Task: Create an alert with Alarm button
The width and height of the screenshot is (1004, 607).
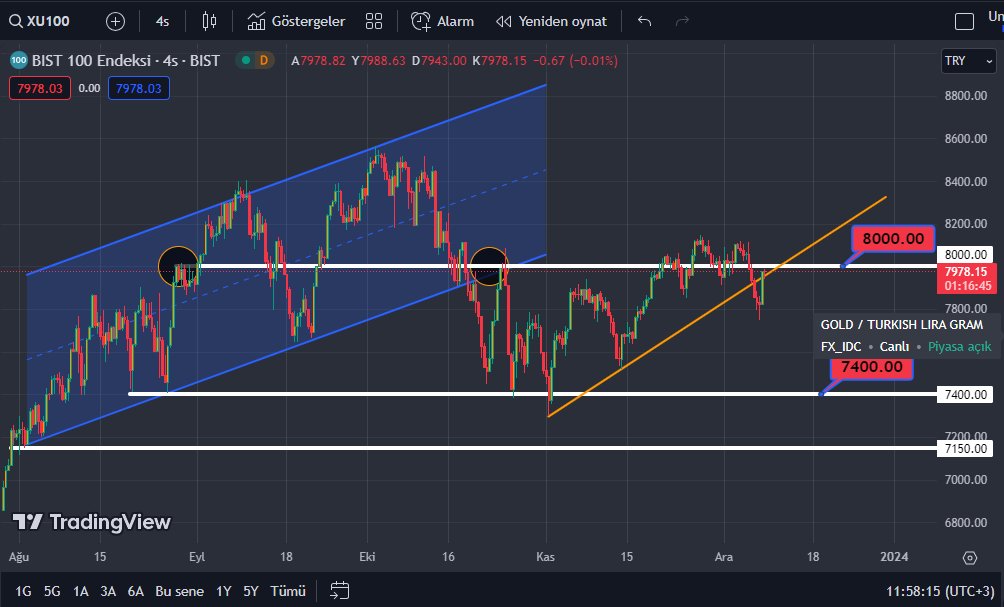Action: click(442, 21)
